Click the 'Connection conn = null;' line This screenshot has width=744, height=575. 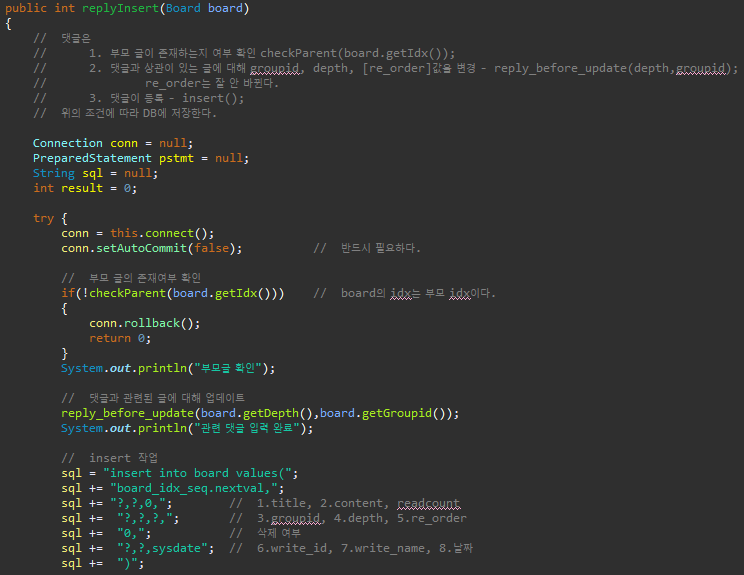113,143
